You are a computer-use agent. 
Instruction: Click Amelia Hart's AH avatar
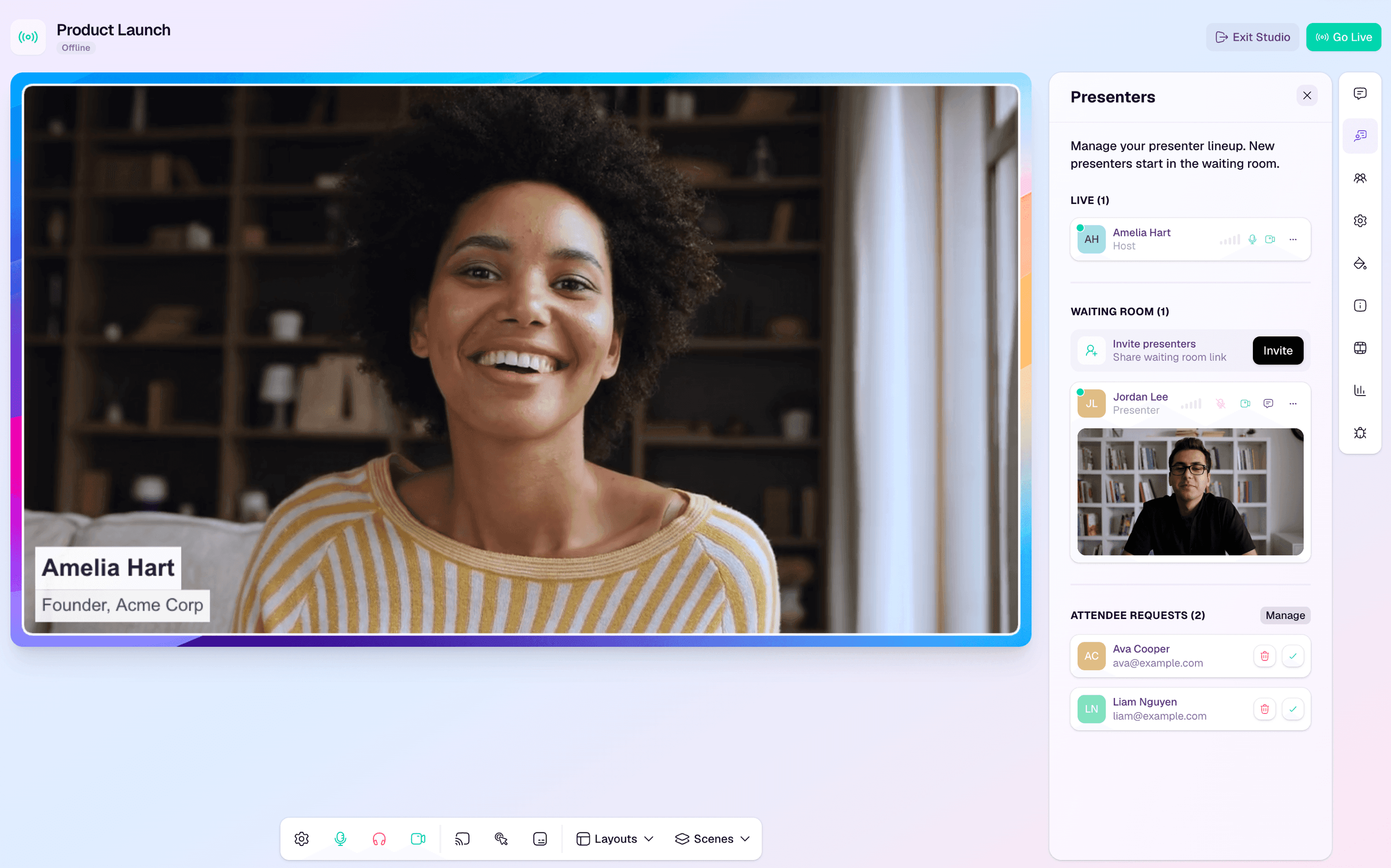click(x=1091, y=240)
